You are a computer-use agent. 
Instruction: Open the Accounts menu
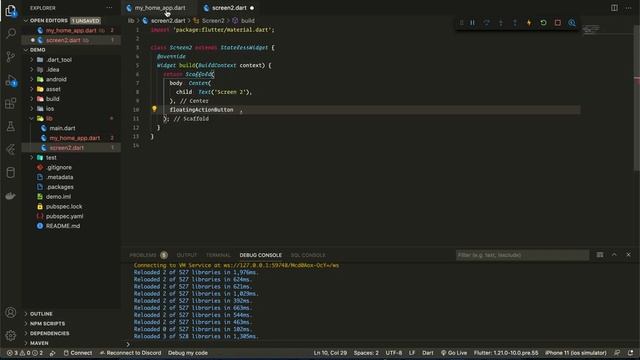click(x=11, y=312)
